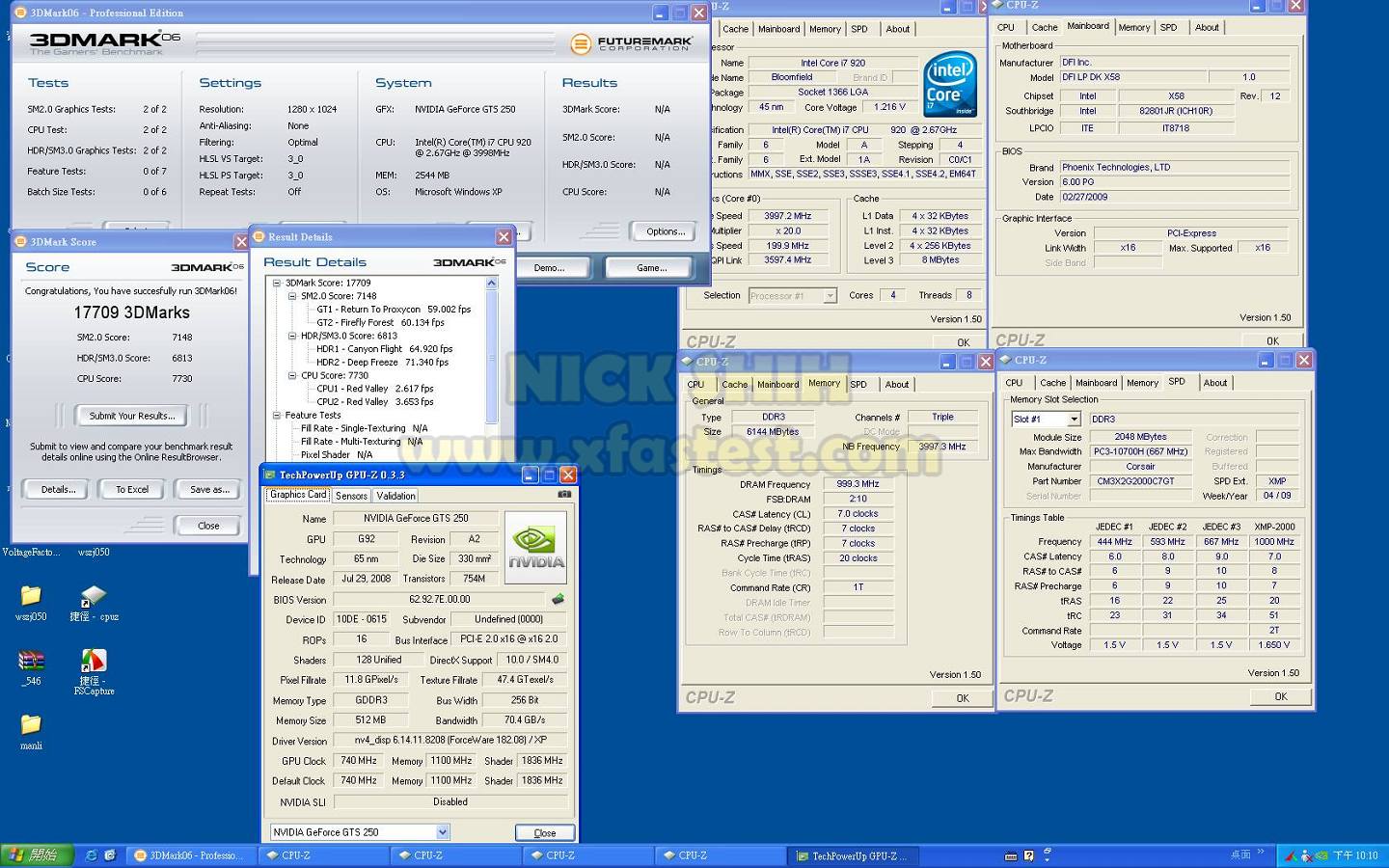Click the NVIDIA logo in GPU-Z
This screenshot has height=868, width=1389.
[536, 547]
